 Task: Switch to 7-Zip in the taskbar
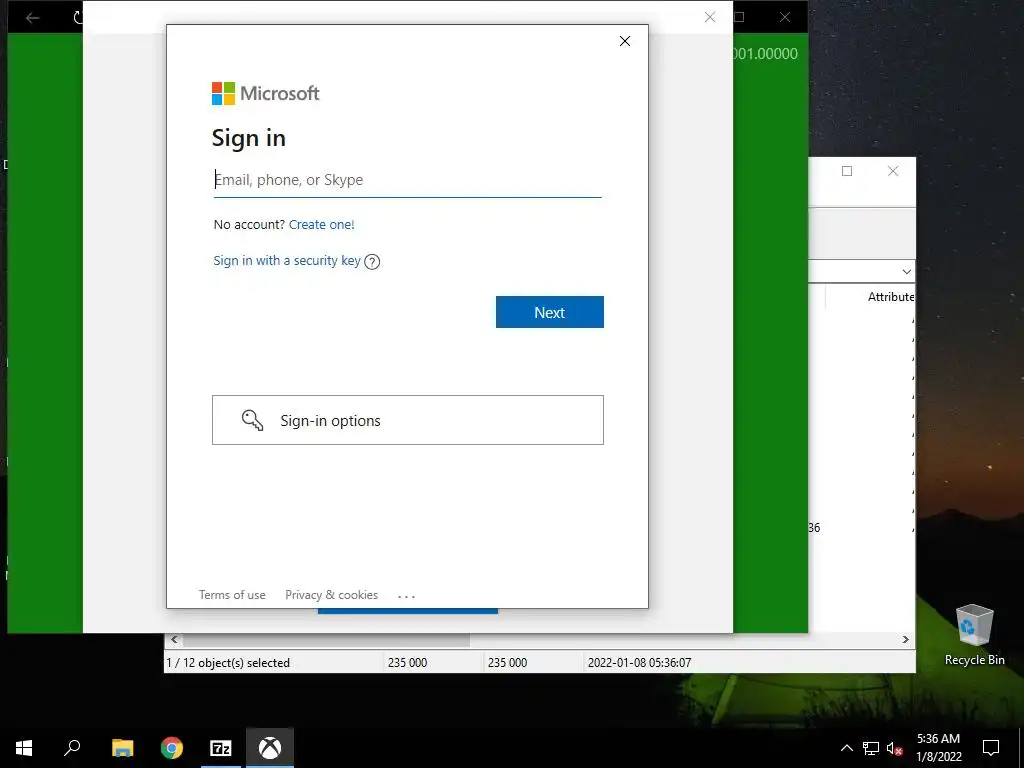pyautogui.click(x=221, y=748)
